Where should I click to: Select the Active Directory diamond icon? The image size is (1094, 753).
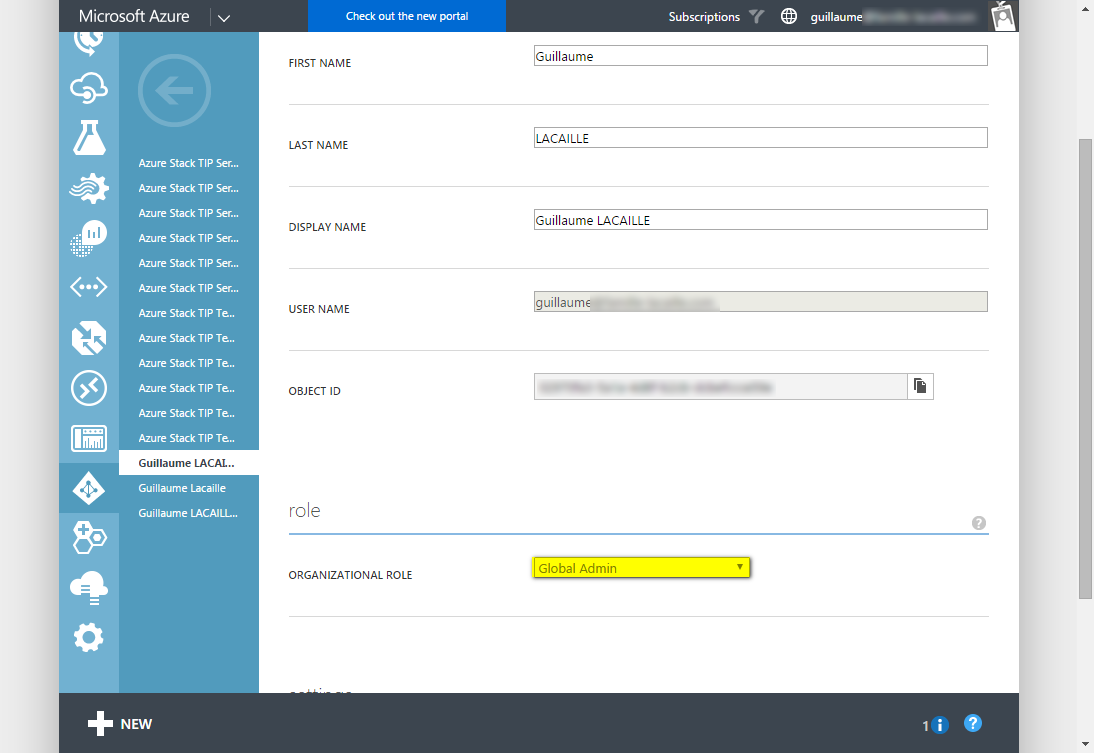click(x=89, y=489)
